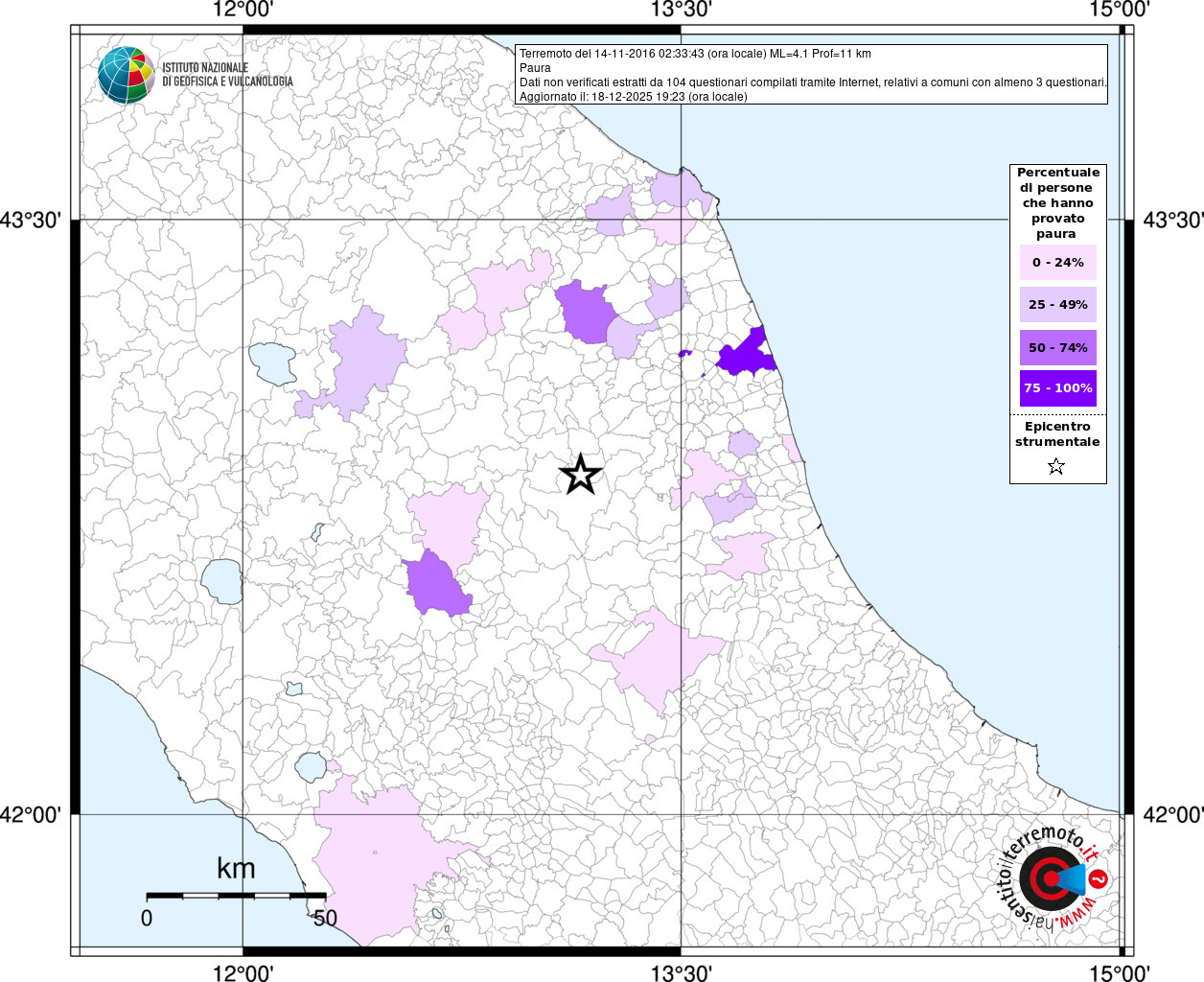
Task: Select the 25 - 49% legend swatch
Action: pyautogui.click(x=1057, y=305)
